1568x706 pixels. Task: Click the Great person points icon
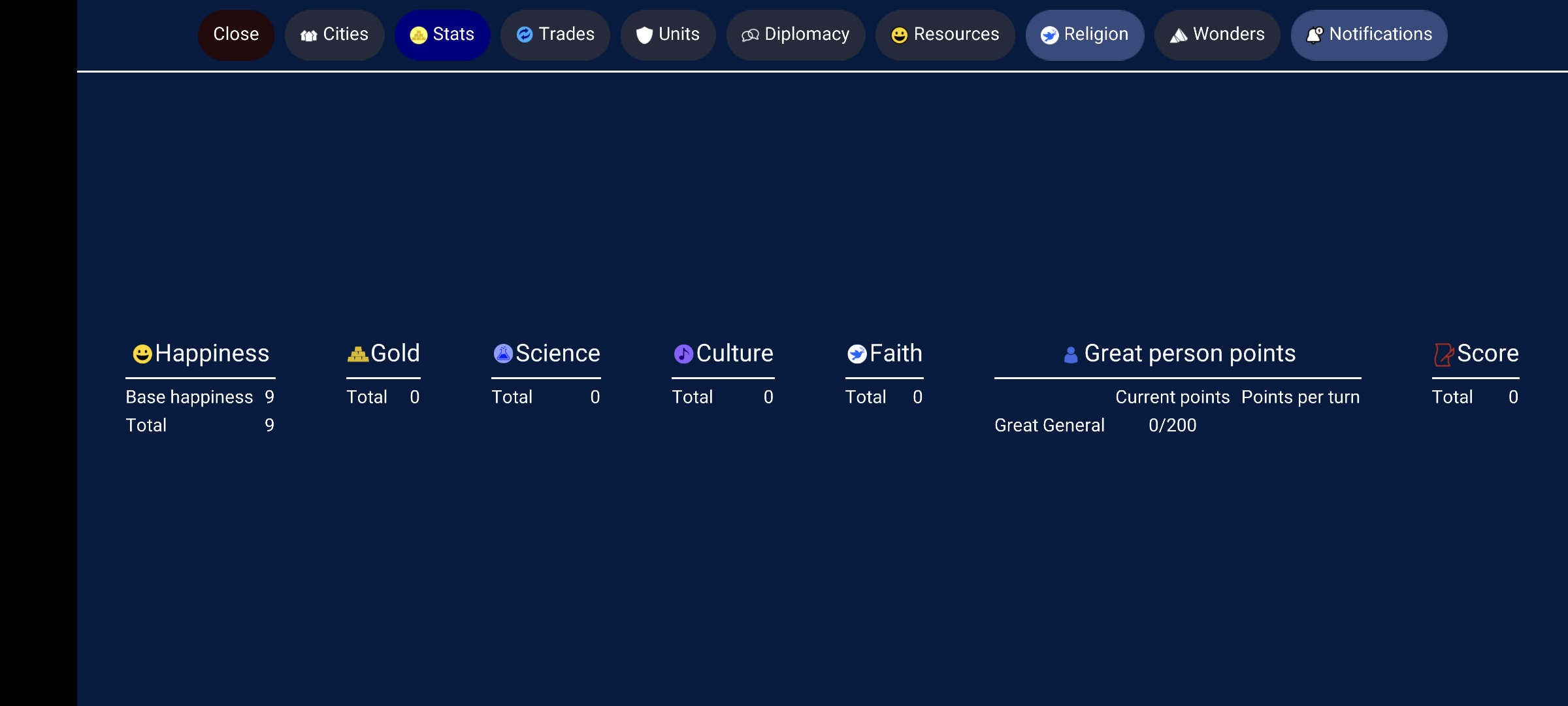coord(1070,354)
